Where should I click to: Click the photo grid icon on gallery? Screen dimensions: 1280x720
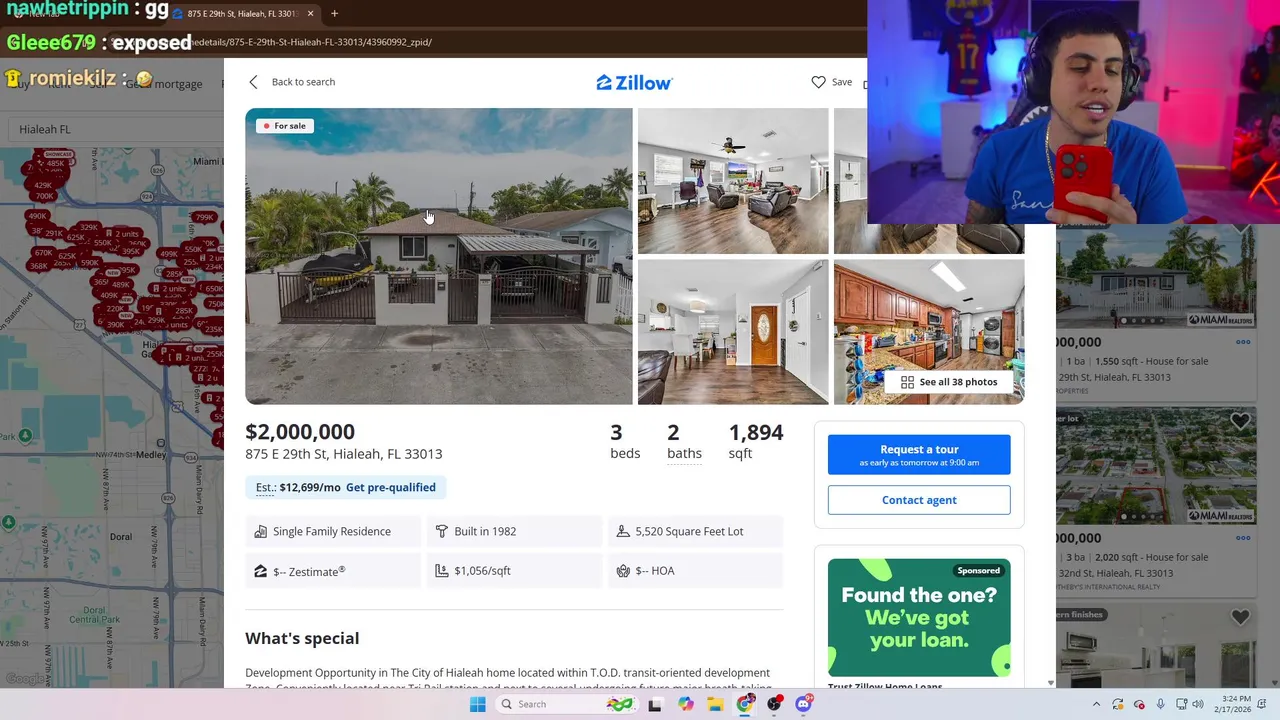point(907,382)
